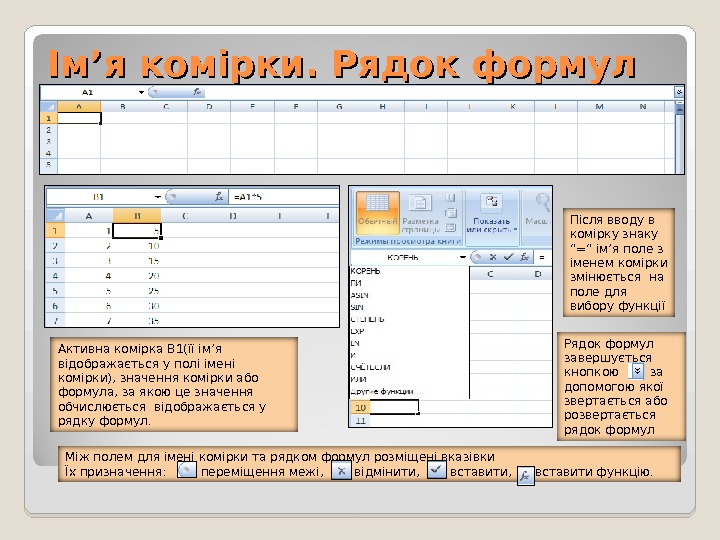Click the double-chevron icon in the Рядок формул note
The width and height of the screenshot is (720, 540).
point(636,371)
